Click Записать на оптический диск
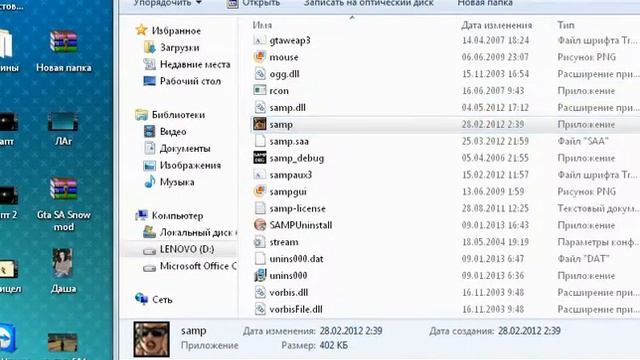The width and height of the screenshot is (640, 360). pos(368,3)
